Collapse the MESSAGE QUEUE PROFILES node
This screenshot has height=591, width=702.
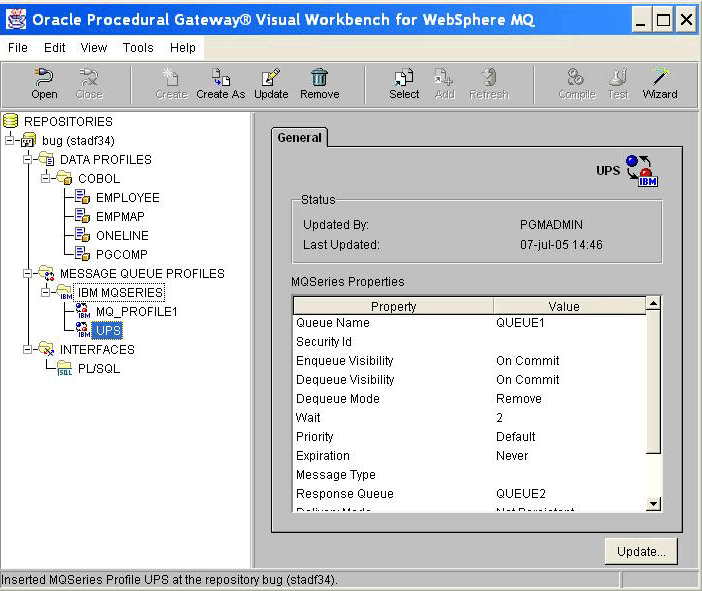pyautogui.click(x=28, y=274)
